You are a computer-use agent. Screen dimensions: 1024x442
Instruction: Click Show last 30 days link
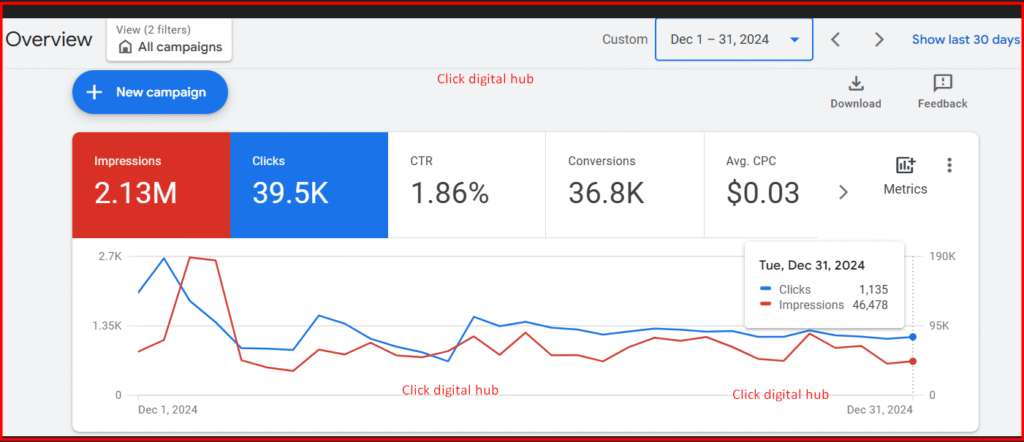[x=965, y=40]
